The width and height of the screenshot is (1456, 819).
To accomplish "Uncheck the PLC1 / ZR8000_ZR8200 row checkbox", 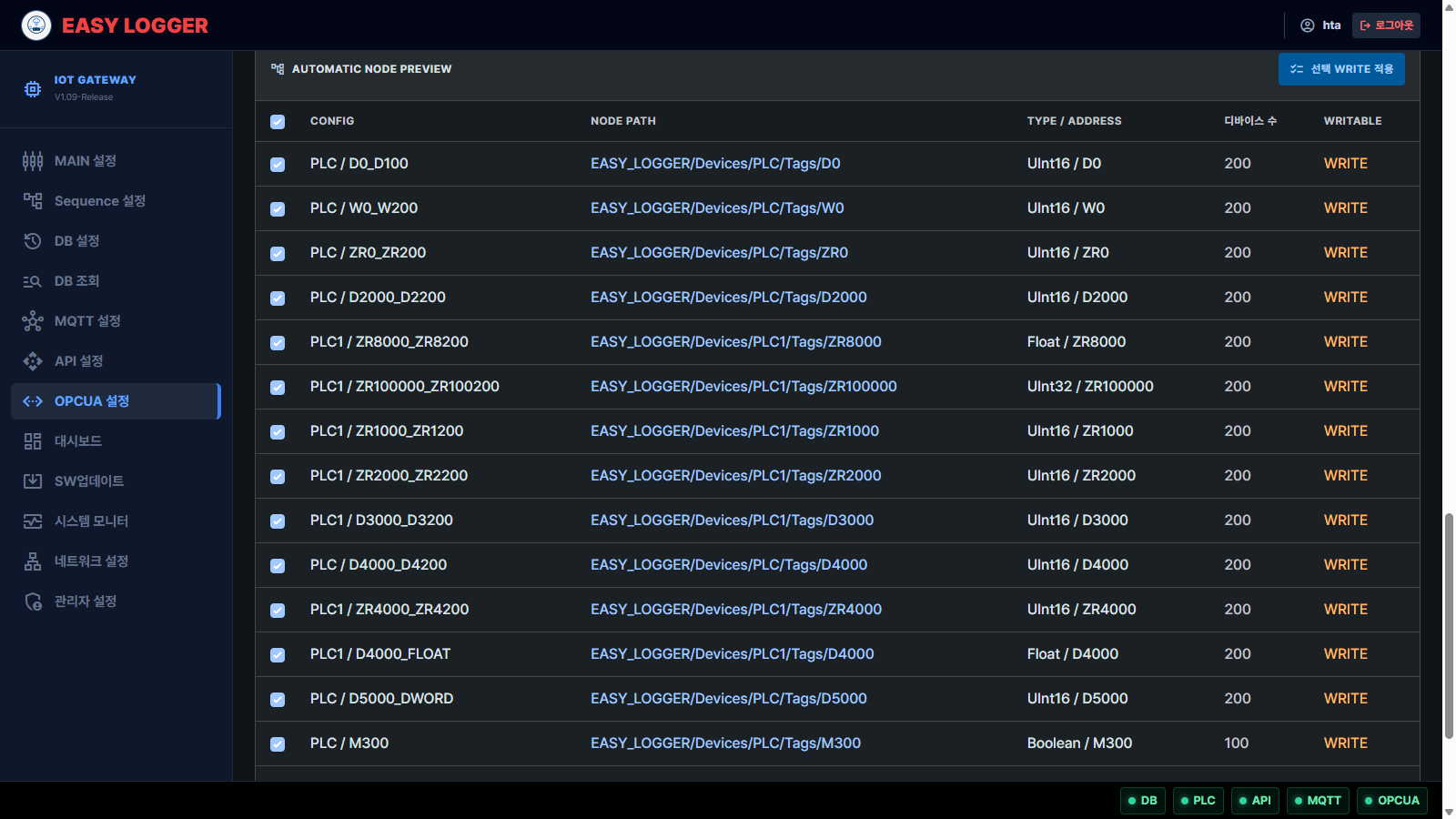I will 278,343.
